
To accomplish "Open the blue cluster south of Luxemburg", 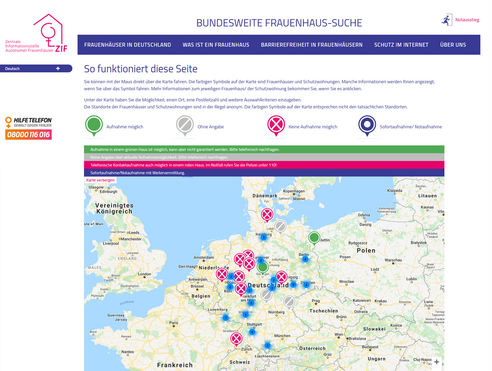I will 226,318.
